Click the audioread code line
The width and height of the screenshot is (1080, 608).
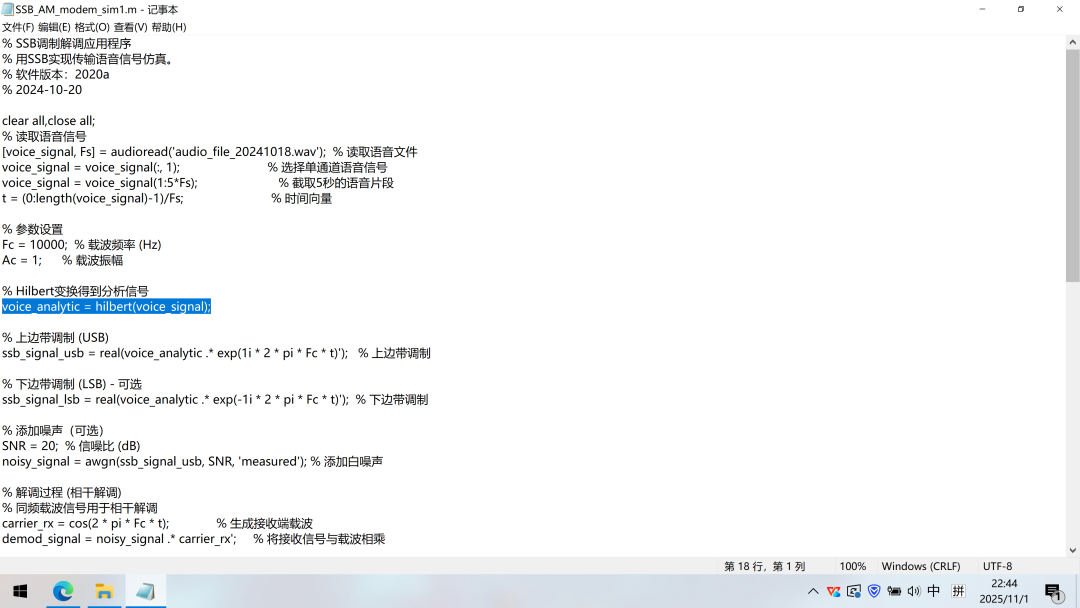point(209,151)
